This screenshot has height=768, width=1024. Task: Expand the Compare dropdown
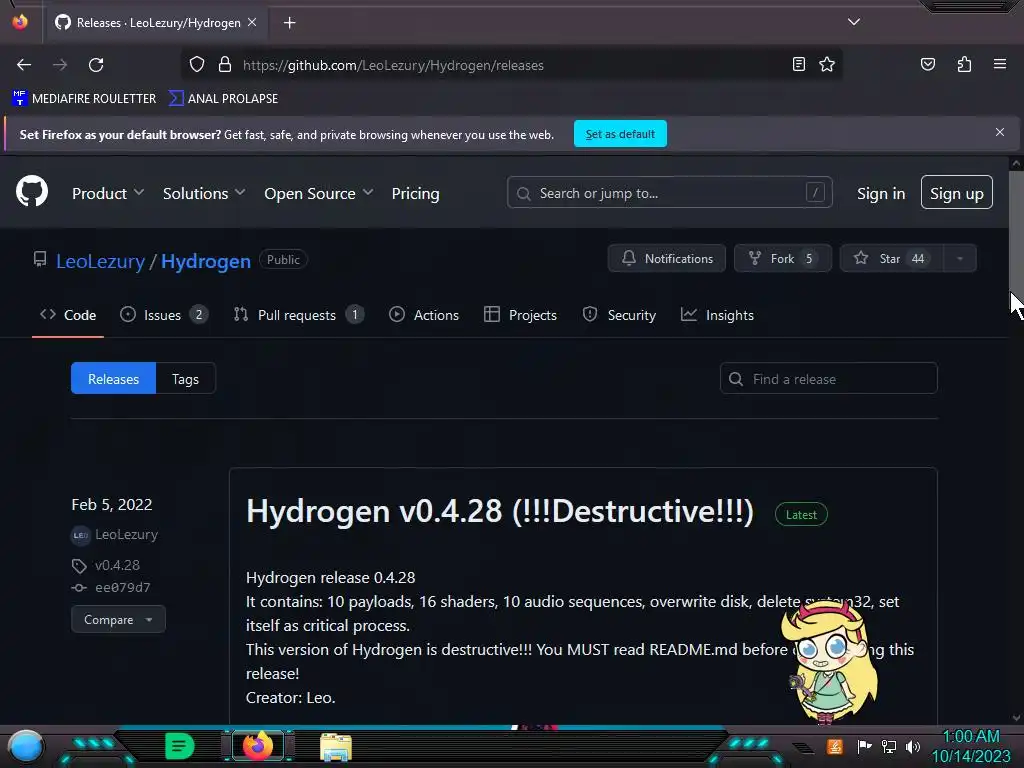pyautogui.click(x=118, y=619)
